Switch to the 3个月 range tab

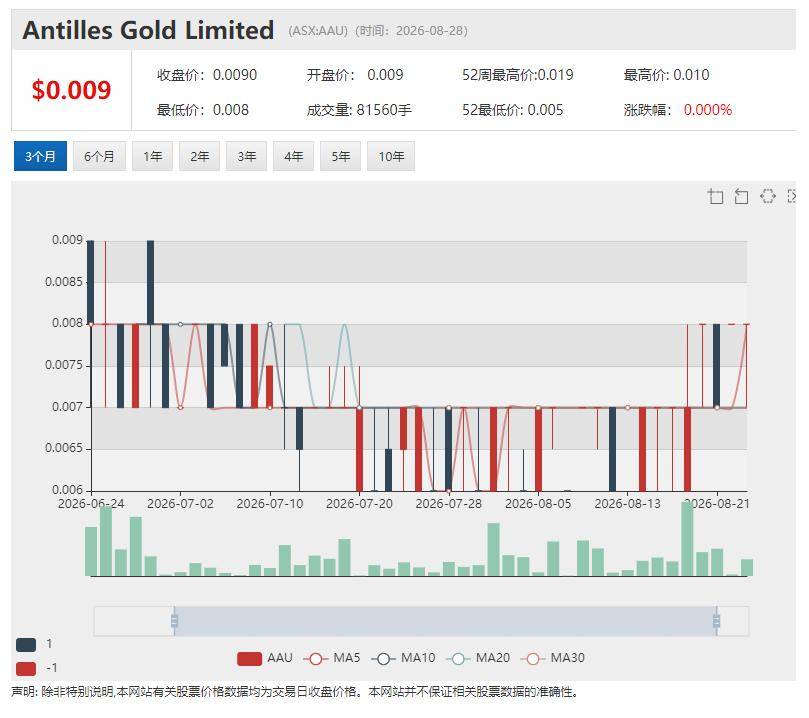40,156
